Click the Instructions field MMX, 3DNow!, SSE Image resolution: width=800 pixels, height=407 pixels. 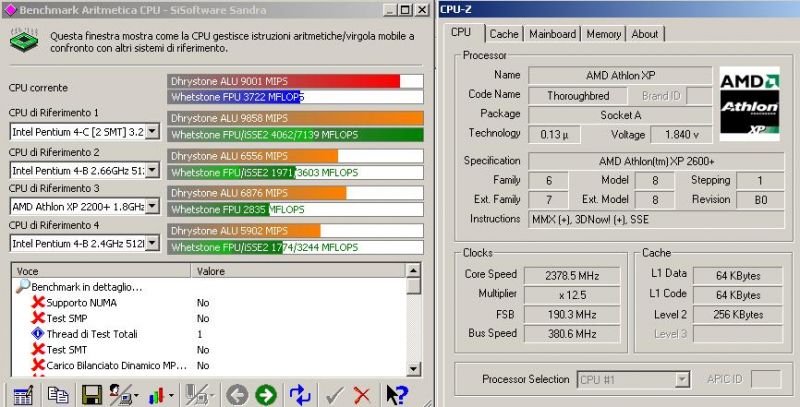[656, 219]
